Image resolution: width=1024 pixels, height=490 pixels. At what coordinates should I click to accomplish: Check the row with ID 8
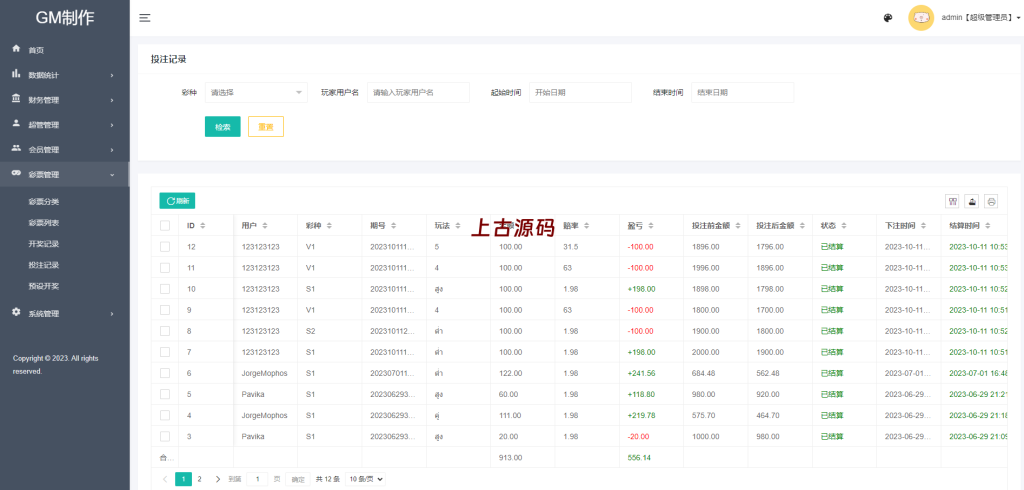pyautogui.click(x=165, y=331)
